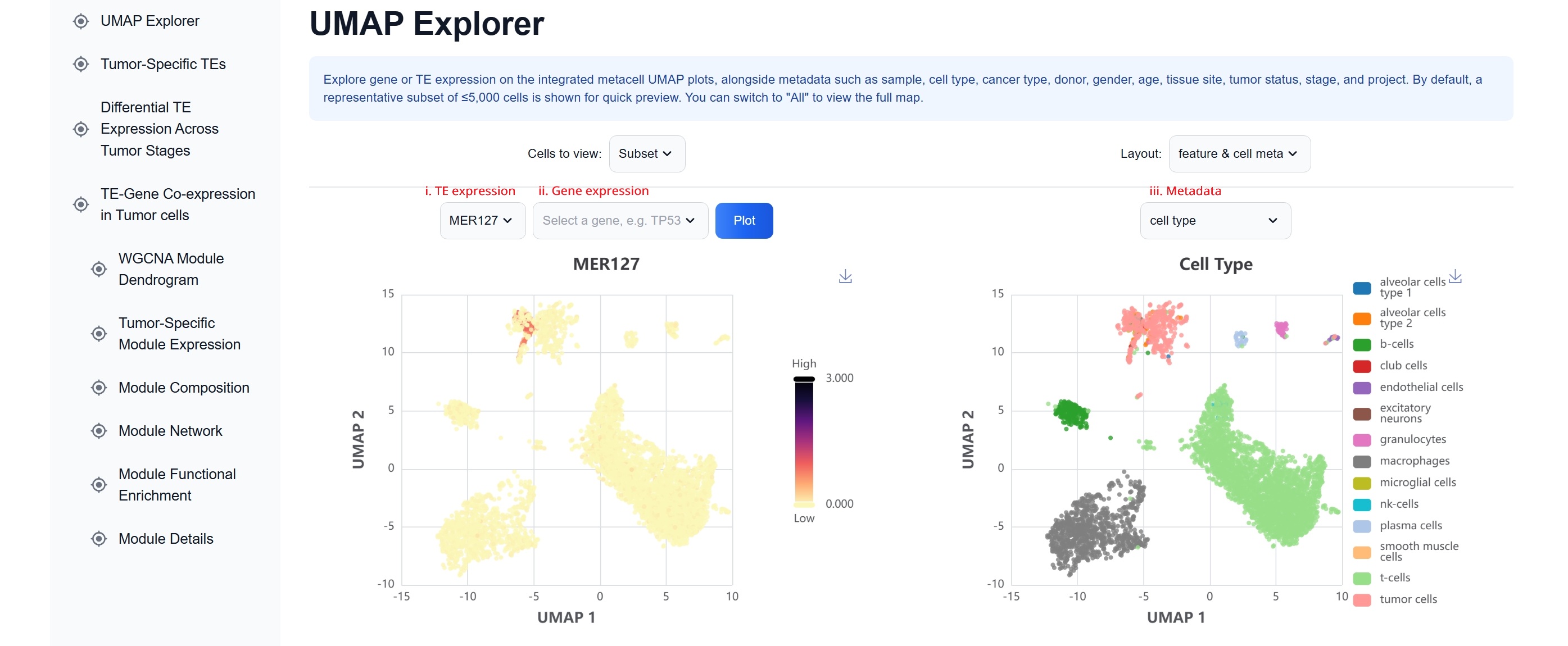
Task: Open TE-Gene Co-expression in Tumor cells
Action: tap(177, 204)
